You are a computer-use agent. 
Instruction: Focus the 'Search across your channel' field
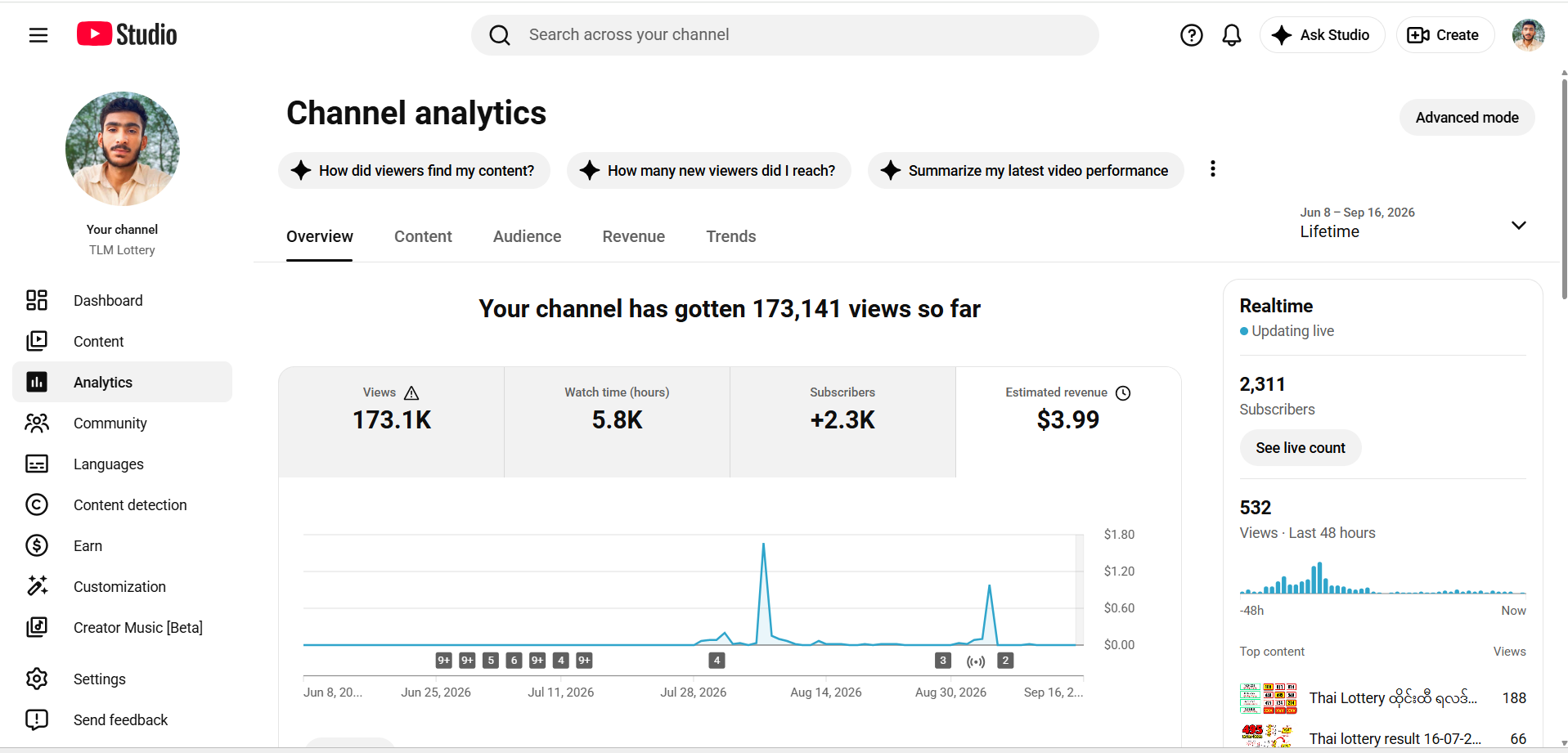click(x=785, y=35)
